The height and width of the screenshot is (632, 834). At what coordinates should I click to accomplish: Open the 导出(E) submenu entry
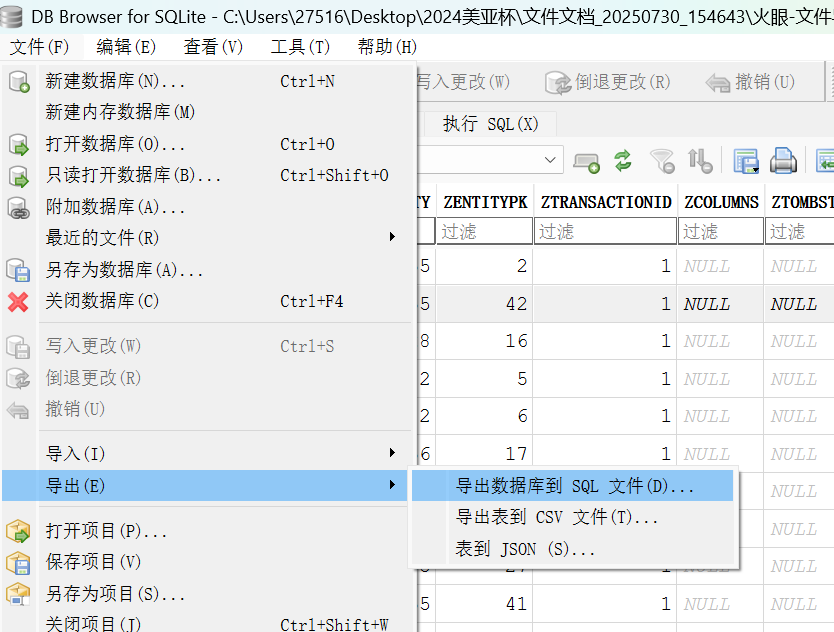(206, 485)
